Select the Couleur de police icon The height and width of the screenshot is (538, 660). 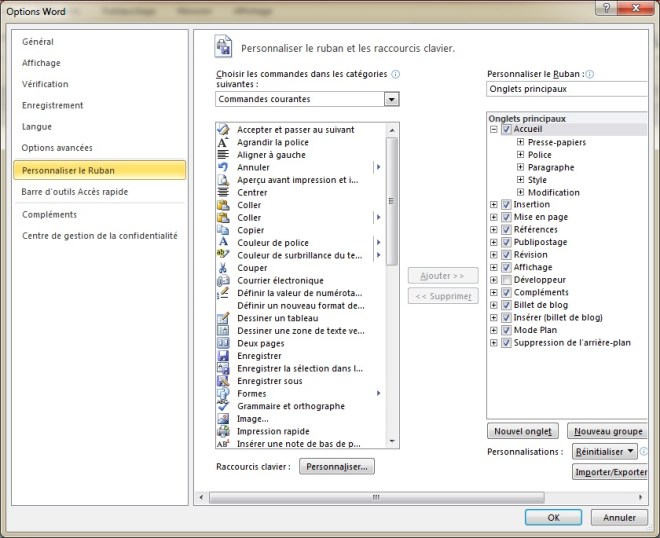223,242
